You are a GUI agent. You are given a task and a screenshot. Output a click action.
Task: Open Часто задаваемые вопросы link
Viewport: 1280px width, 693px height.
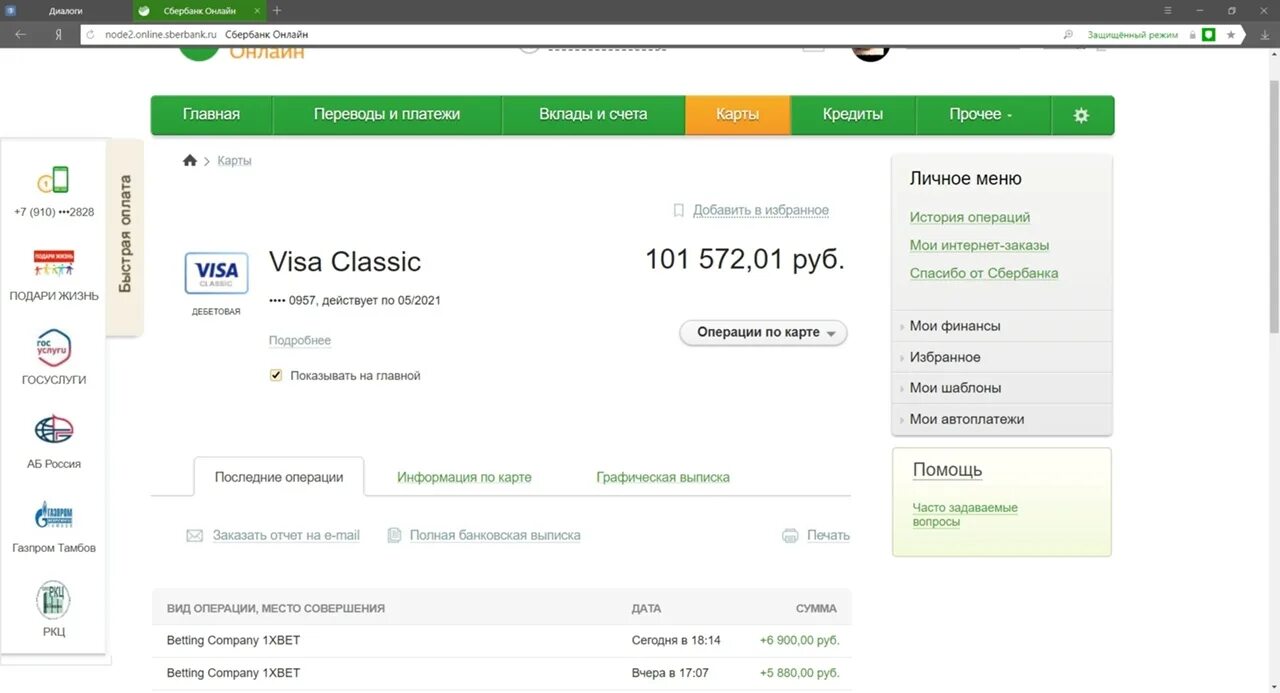(x=965, y=514)
